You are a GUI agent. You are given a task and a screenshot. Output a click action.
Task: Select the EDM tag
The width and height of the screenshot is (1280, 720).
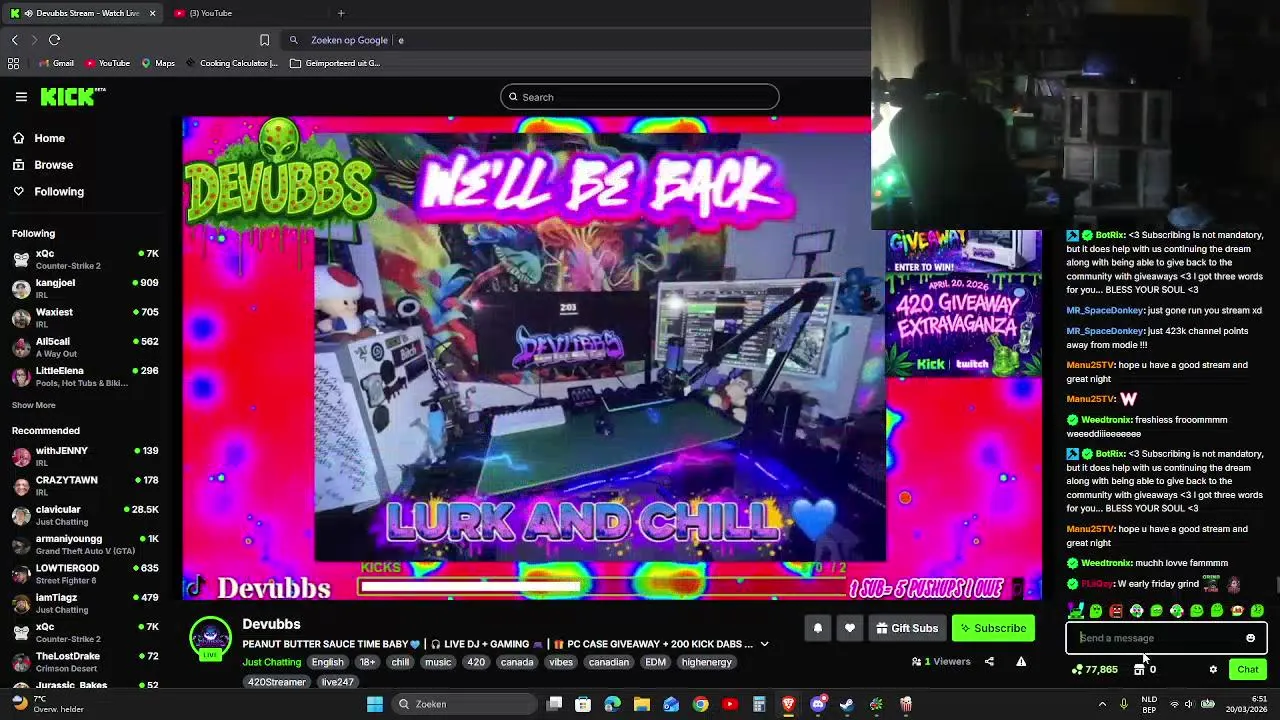655,662
